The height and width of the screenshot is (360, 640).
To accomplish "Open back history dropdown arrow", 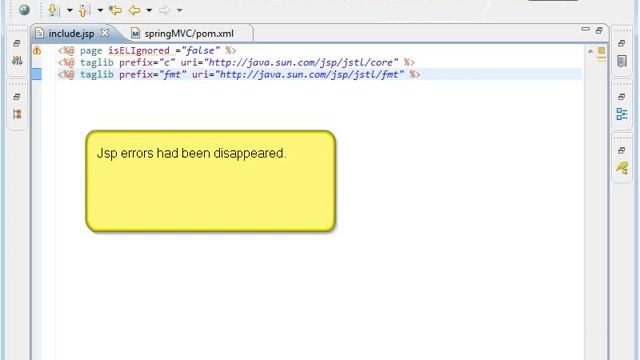I will (x=149, y=10).
